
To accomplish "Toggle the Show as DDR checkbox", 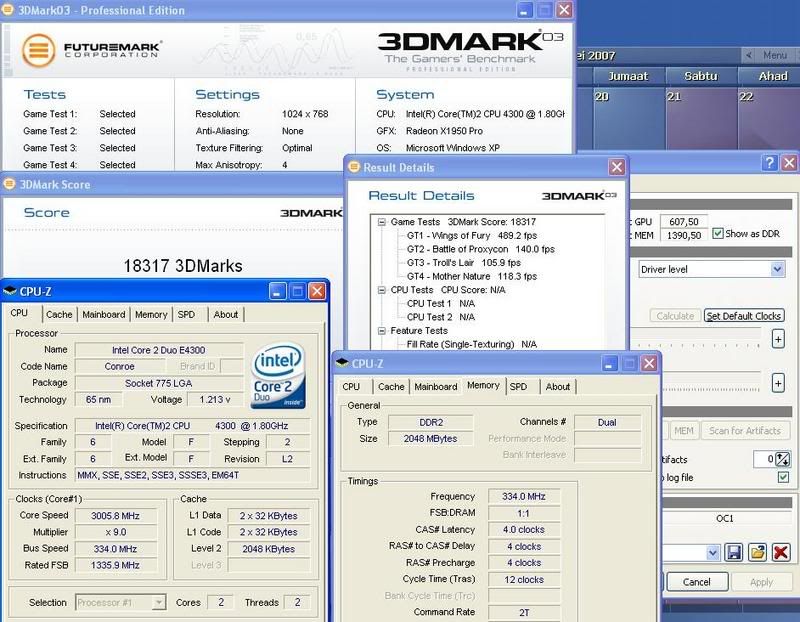I will pos(718,233).
